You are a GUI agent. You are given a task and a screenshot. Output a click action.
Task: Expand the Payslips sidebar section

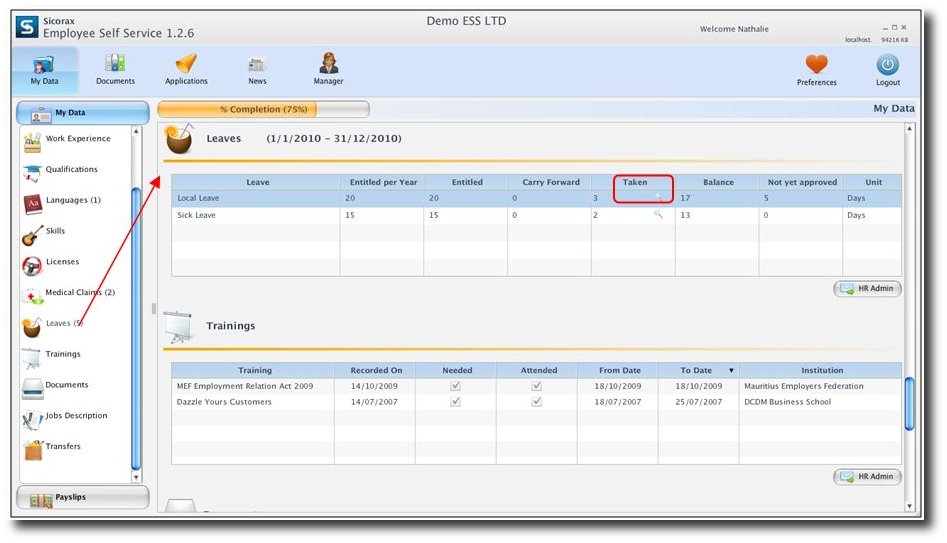[83, 497]
